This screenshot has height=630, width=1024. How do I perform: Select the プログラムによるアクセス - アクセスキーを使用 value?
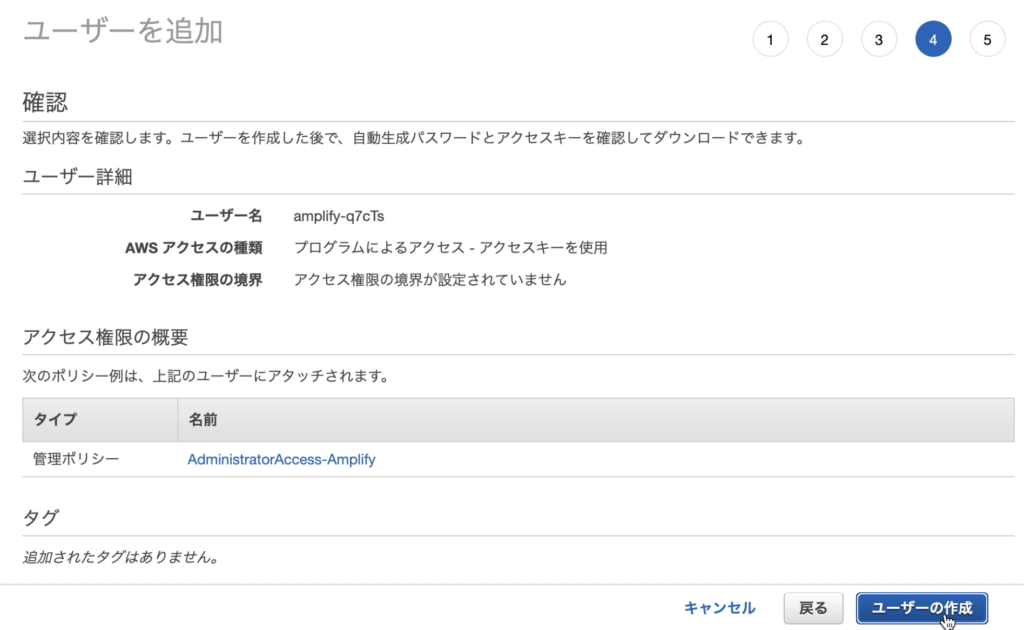[x=451, y=247]
